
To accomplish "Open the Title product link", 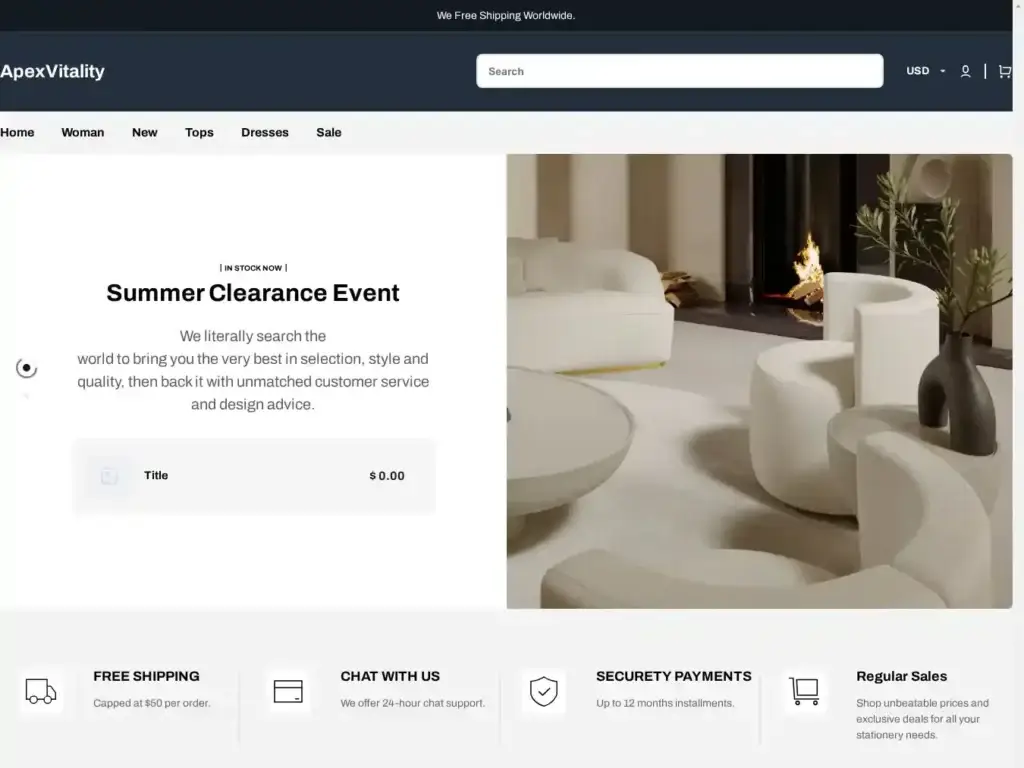I will pos(156,475).
